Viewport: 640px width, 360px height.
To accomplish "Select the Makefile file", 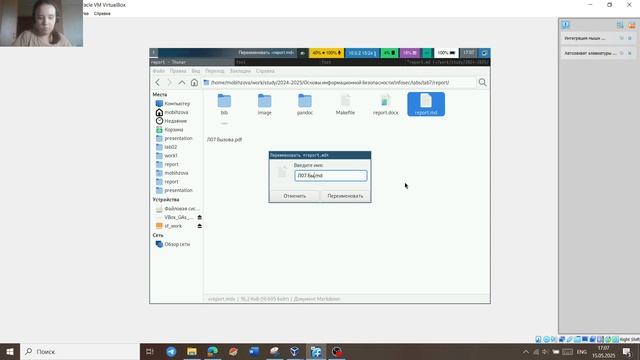I will click(x=345, y=104).
